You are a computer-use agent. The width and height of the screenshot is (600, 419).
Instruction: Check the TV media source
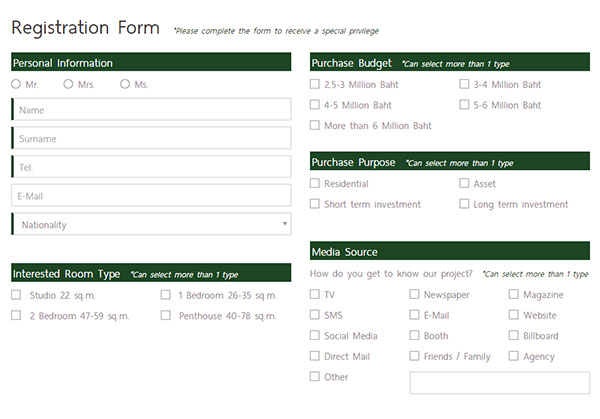(x=315, y=295)
